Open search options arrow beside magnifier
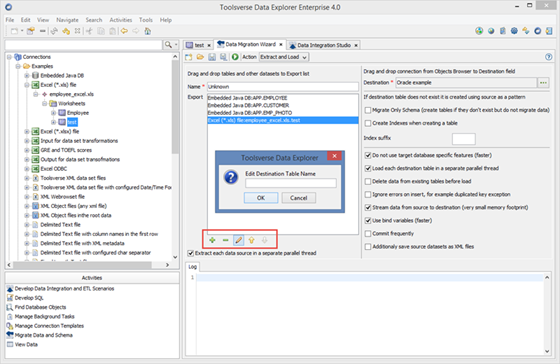560x364 pixels. pos(176,45)
